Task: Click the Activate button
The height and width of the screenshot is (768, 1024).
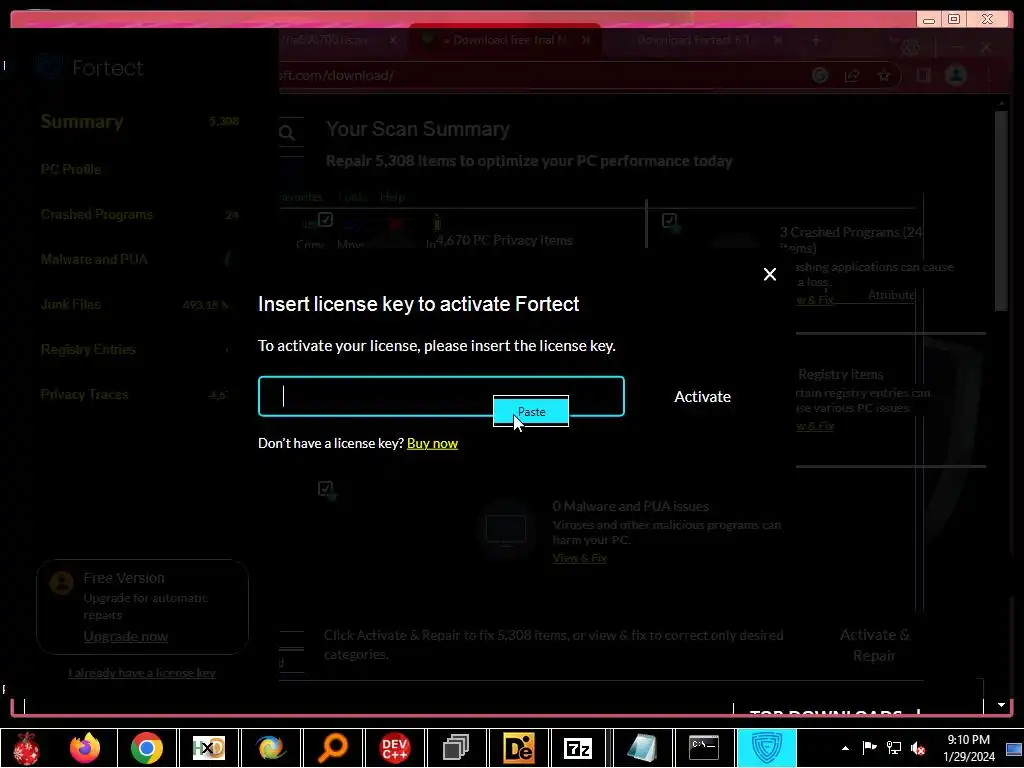Action: click(x=702, y=396)
